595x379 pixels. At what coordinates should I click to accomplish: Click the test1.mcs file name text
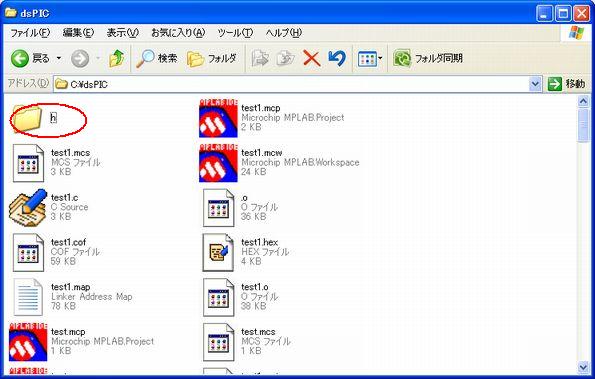(x=71, y=153)
